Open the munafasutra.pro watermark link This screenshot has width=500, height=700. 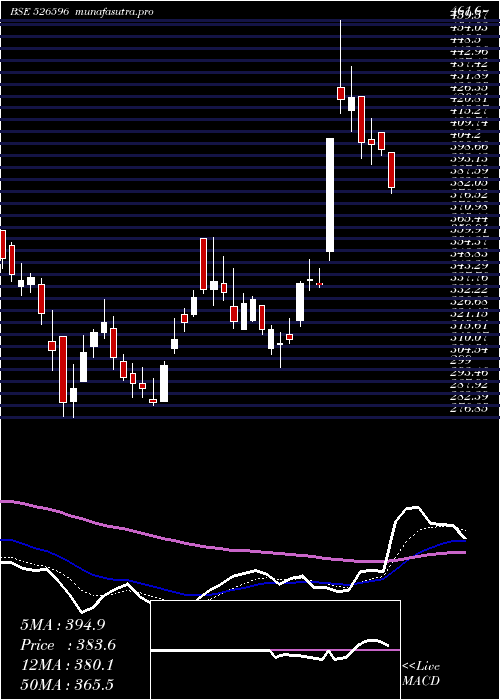point(115,12)
